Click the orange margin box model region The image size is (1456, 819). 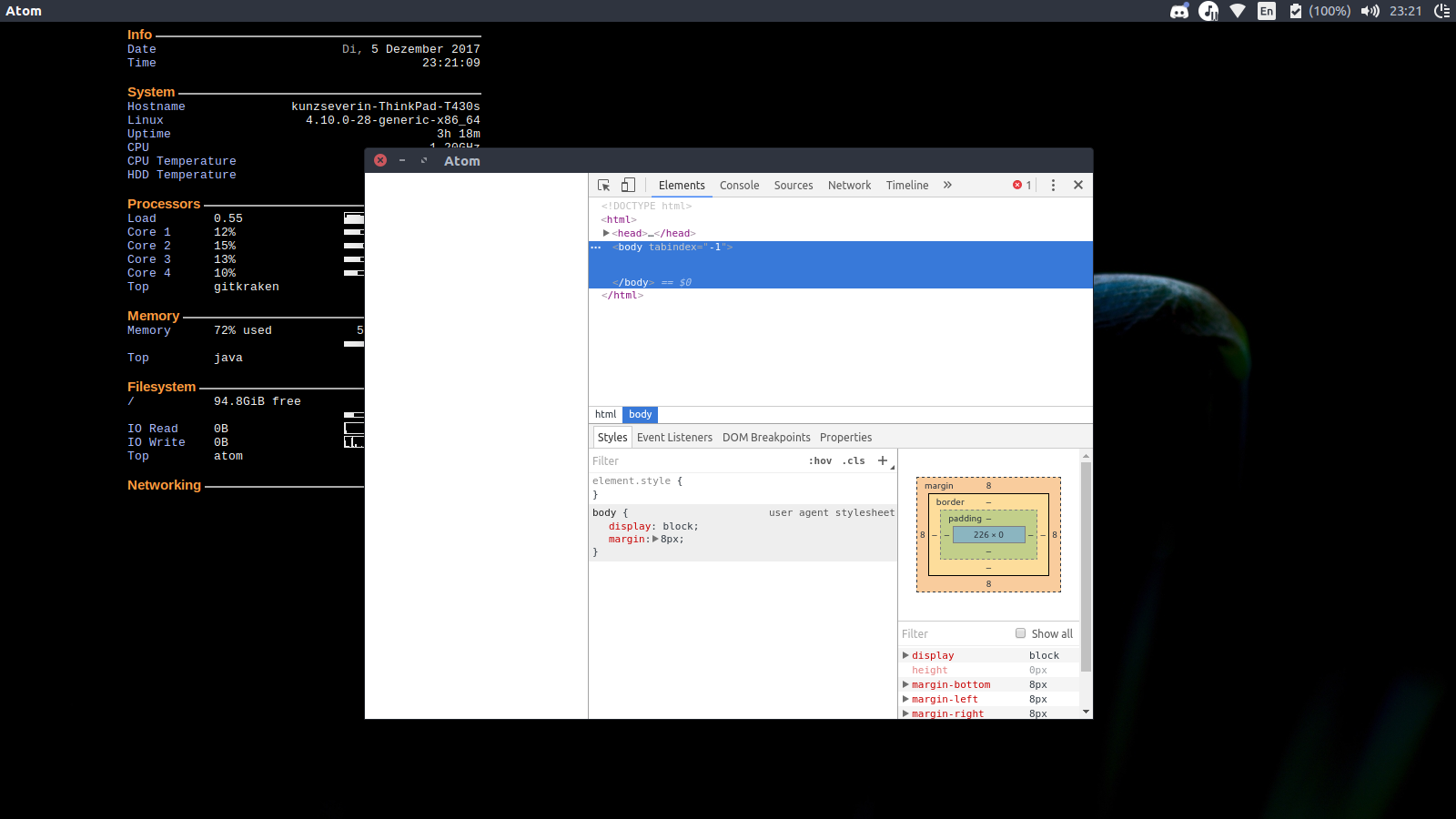pyautogui.click(x=988, y=486)
